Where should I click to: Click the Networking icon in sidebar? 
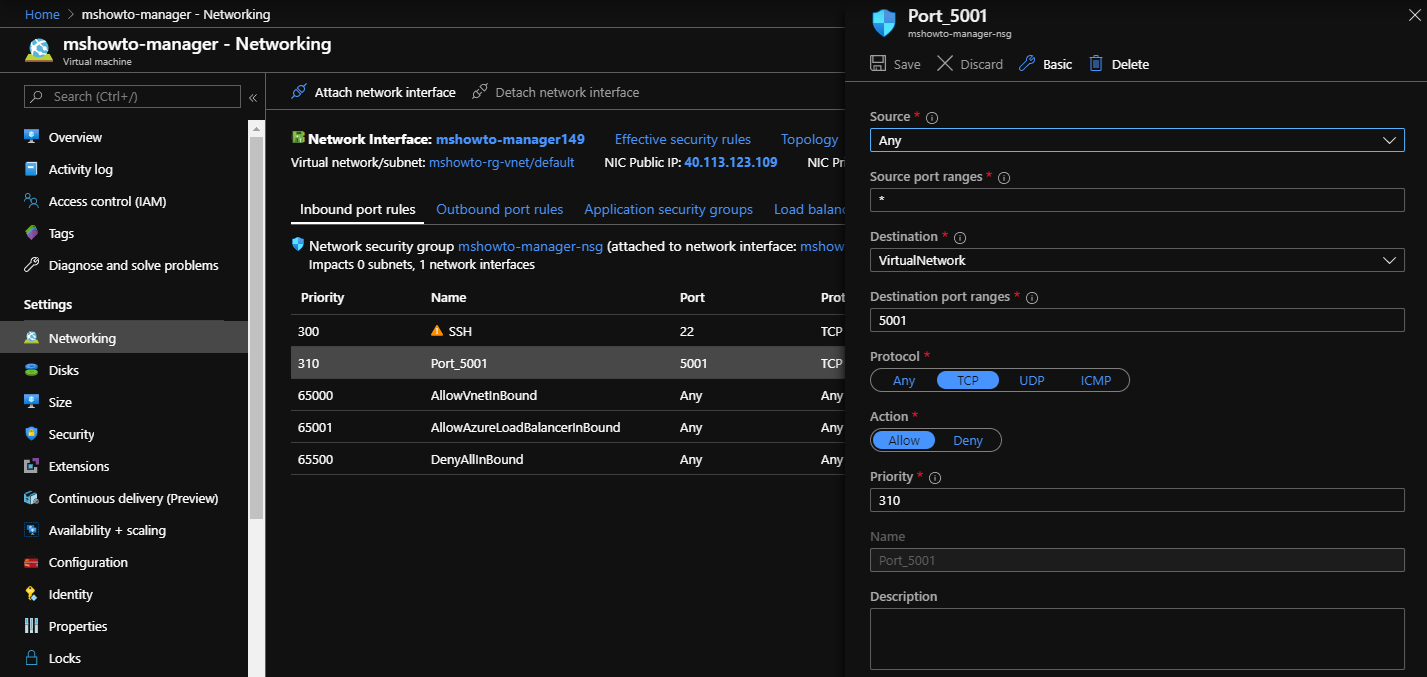click(x=31, y=338)
